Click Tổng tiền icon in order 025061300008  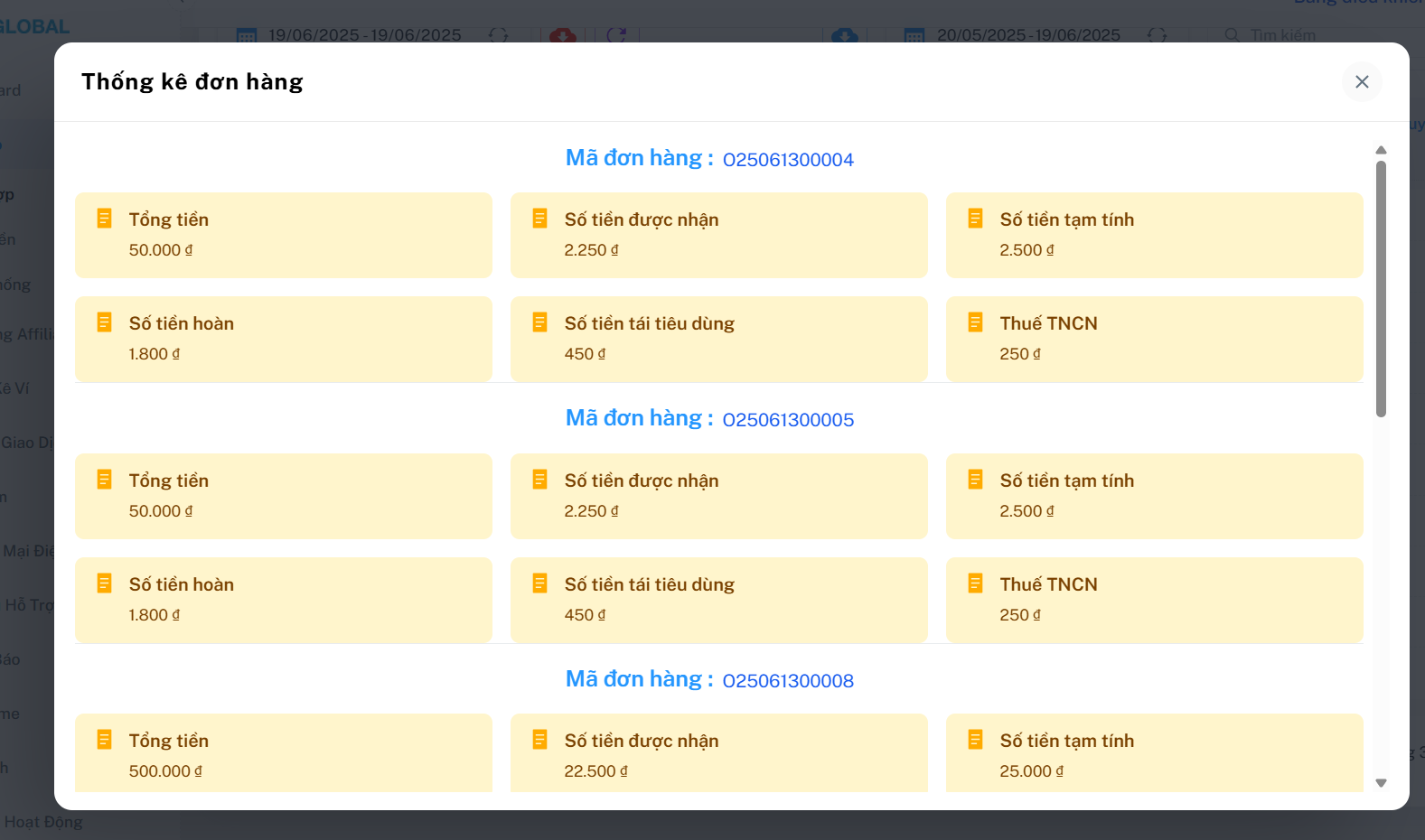tap(105, 740)
